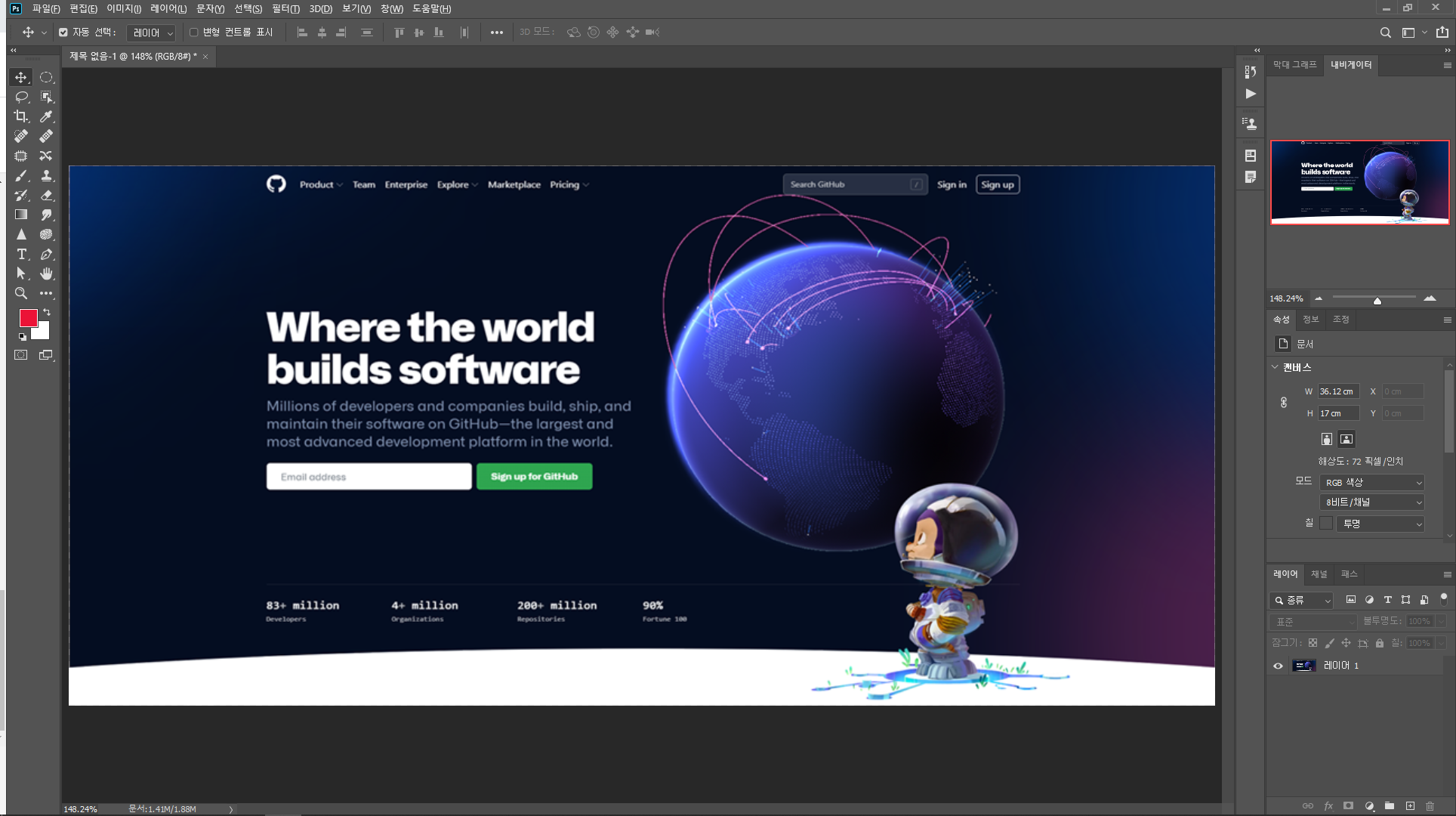Screen dimensions: 1456x816
Task: Select the Horizontal Type tool
Action: (x=21, y=254)
